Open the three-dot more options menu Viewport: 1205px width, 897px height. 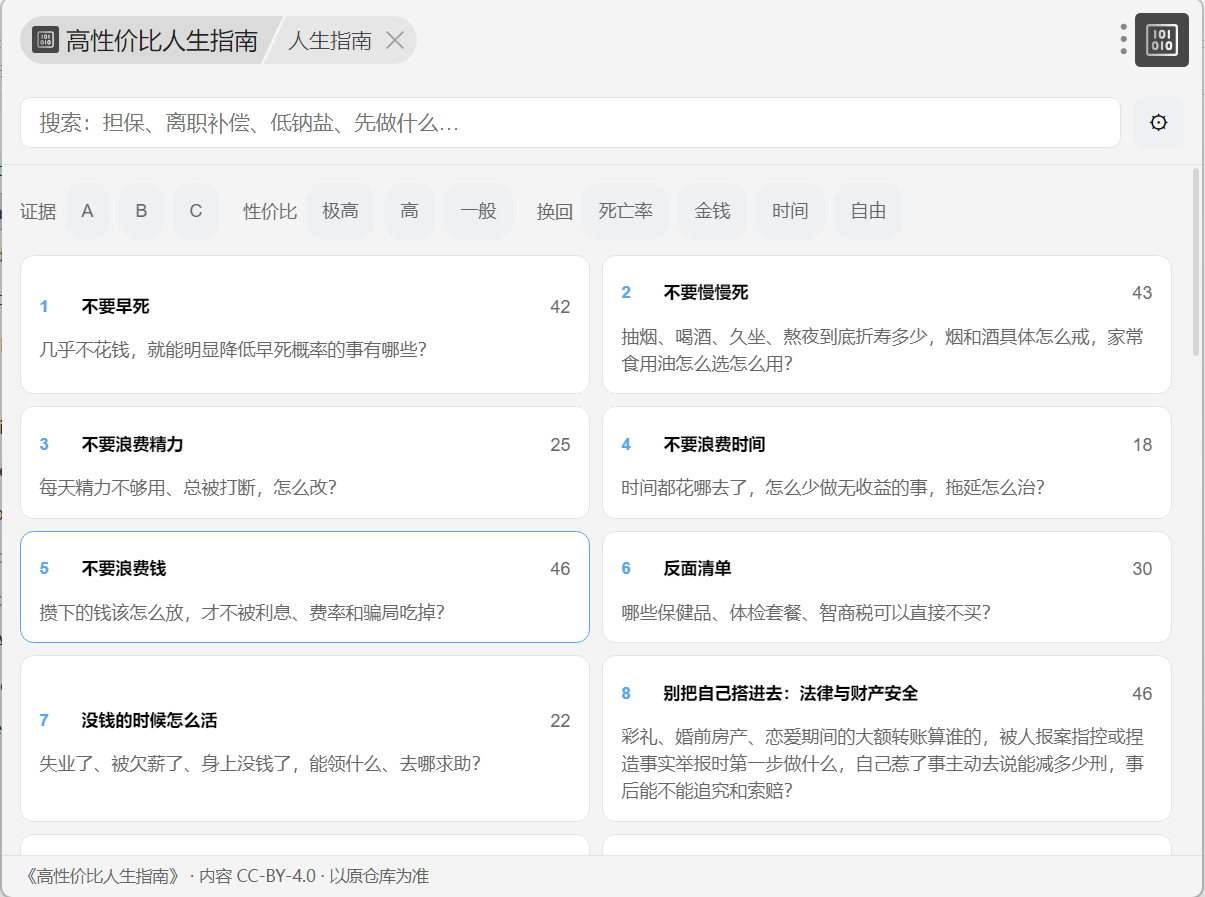click(x=1123, y=40)
